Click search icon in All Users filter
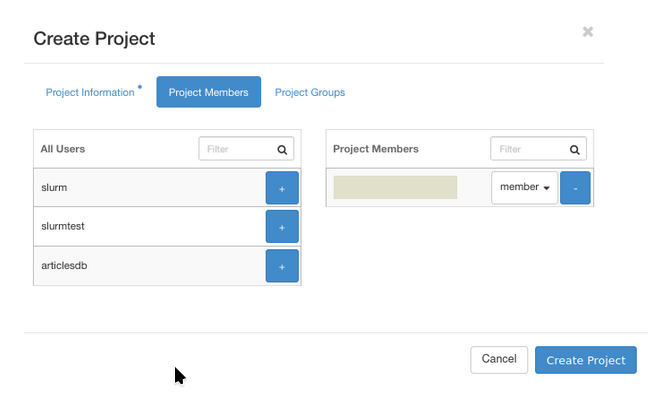 282,149
